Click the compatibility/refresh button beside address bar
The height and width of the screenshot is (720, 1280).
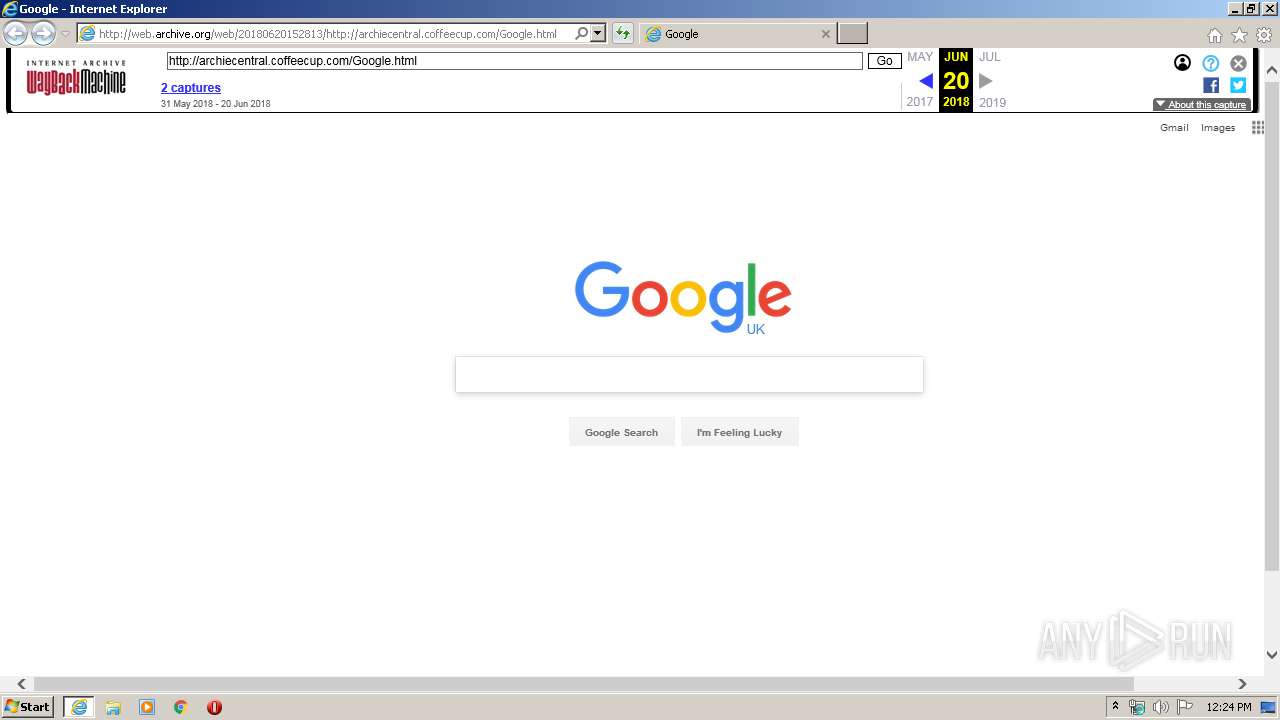pos(623,34)
